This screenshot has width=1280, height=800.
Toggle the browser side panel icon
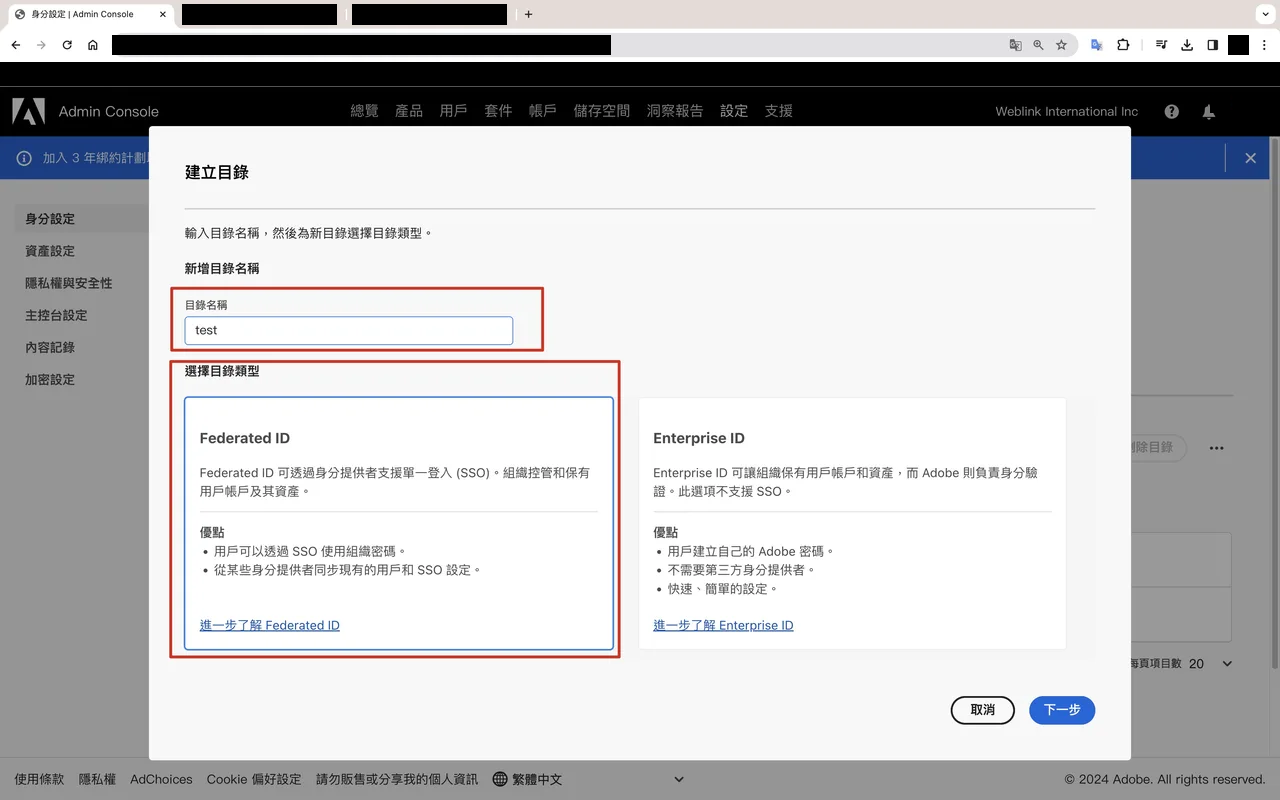click(1212, 45)
